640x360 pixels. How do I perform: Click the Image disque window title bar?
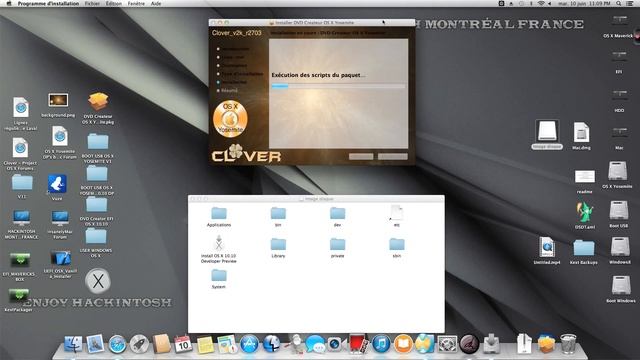(x=316, y=198)
